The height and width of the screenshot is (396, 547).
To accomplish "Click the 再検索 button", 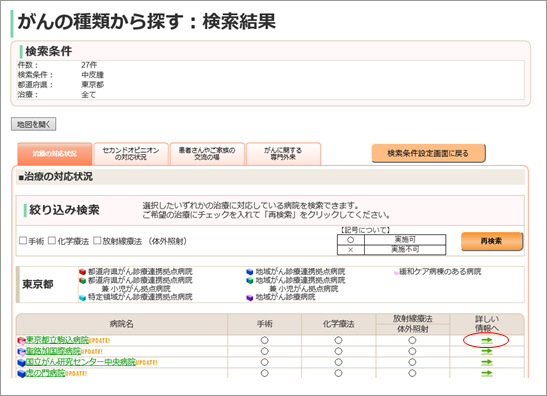I will 492,241.
